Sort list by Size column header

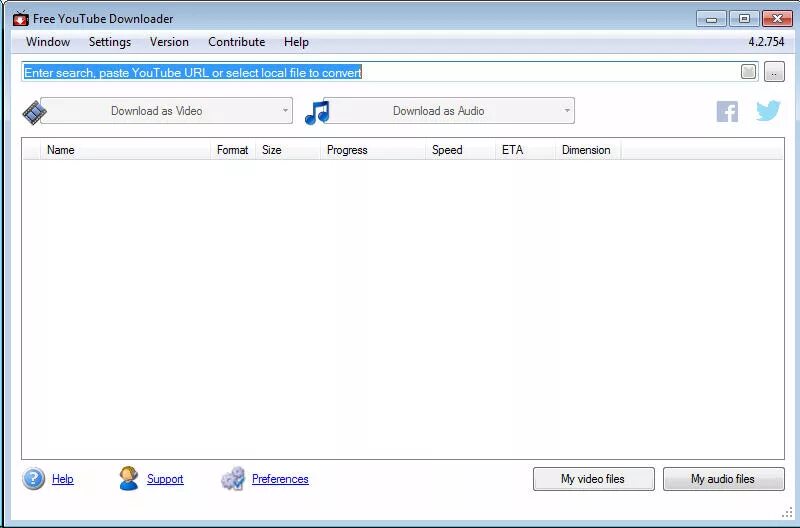pyautogui.click(x=288, y=150)
